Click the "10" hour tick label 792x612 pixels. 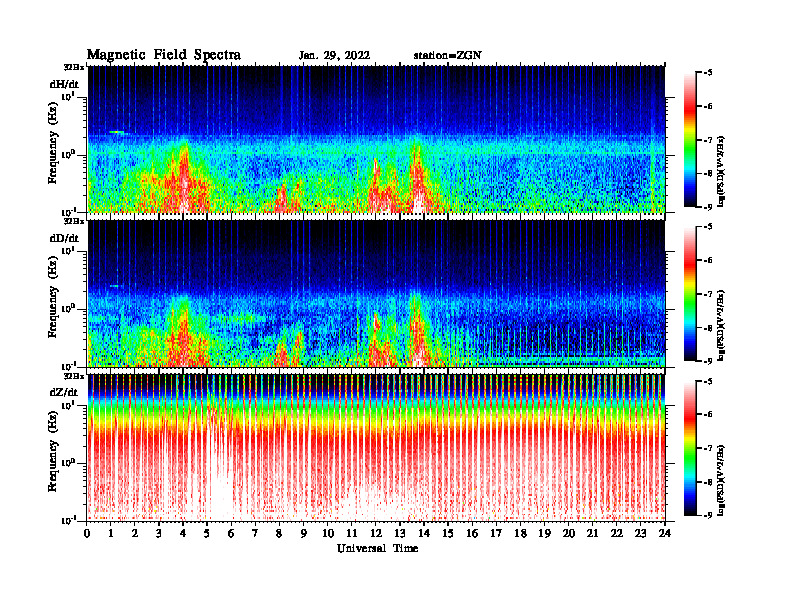click(328, 534)
